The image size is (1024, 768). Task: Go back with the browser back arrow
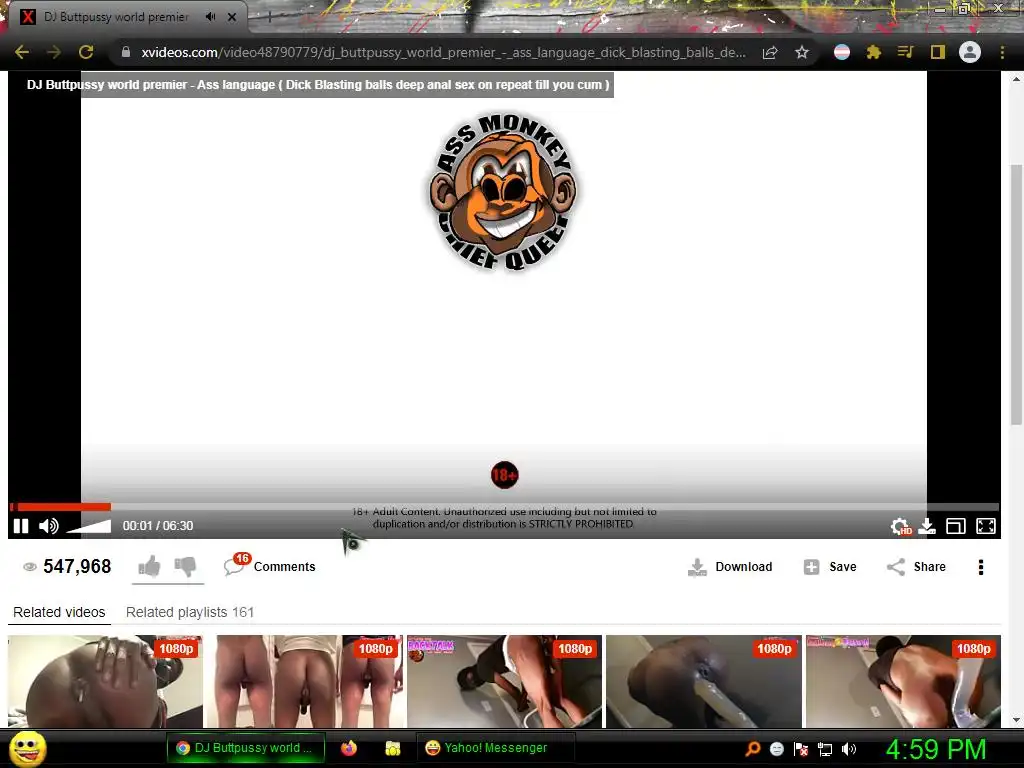click(22, 52)
